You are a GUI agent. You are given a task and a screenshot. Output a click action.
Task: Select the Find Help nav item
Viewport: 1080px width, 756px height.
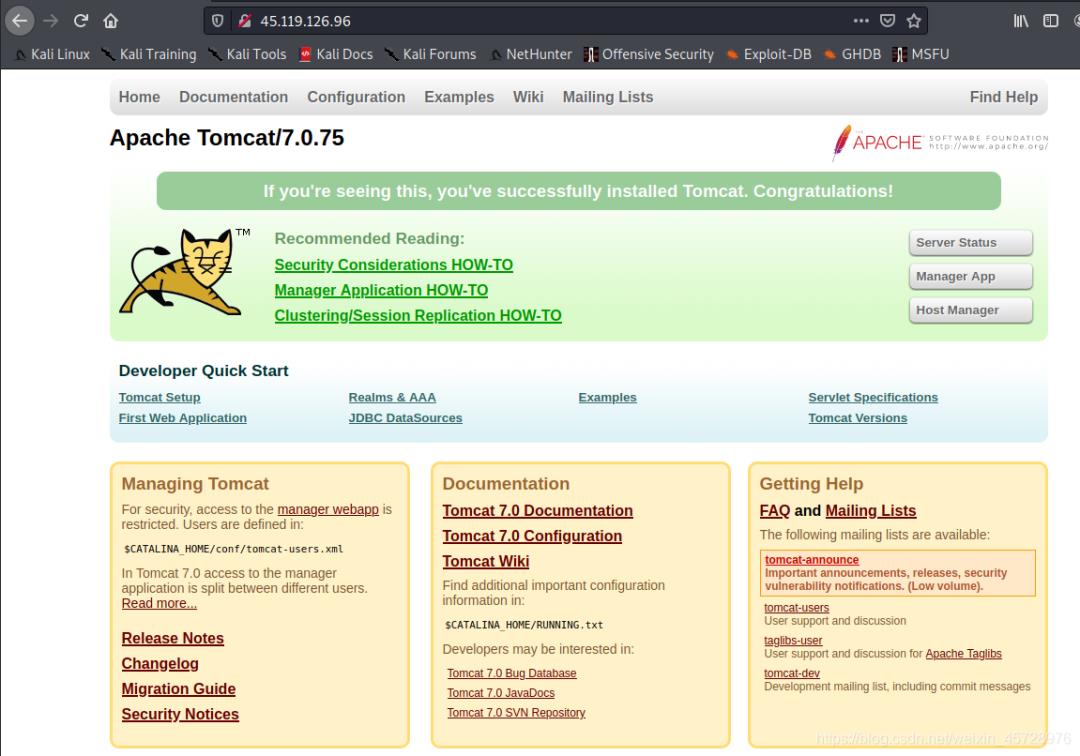point(1004,97)
